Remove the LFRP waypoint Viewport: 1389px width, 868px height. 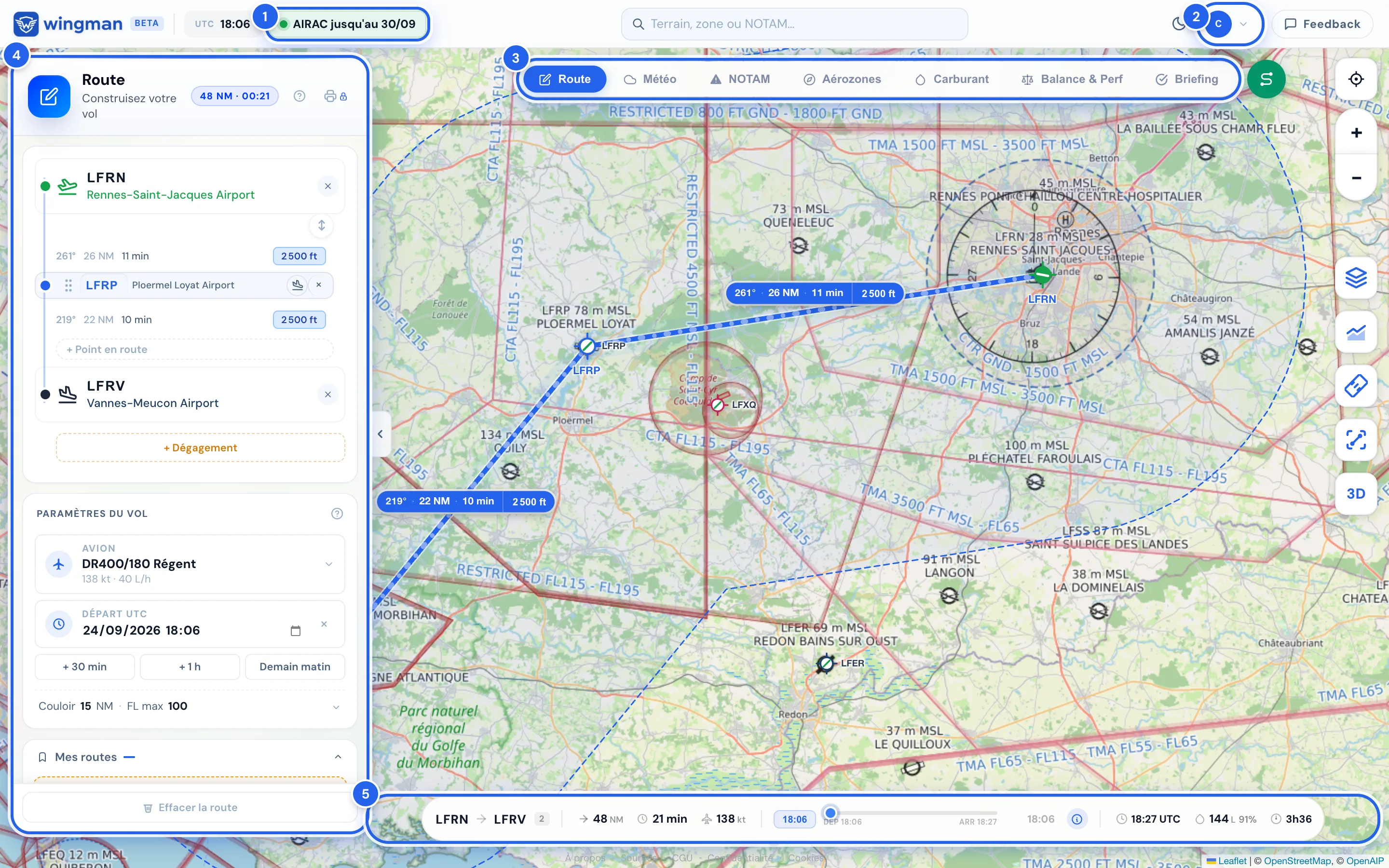coord(318,285)
